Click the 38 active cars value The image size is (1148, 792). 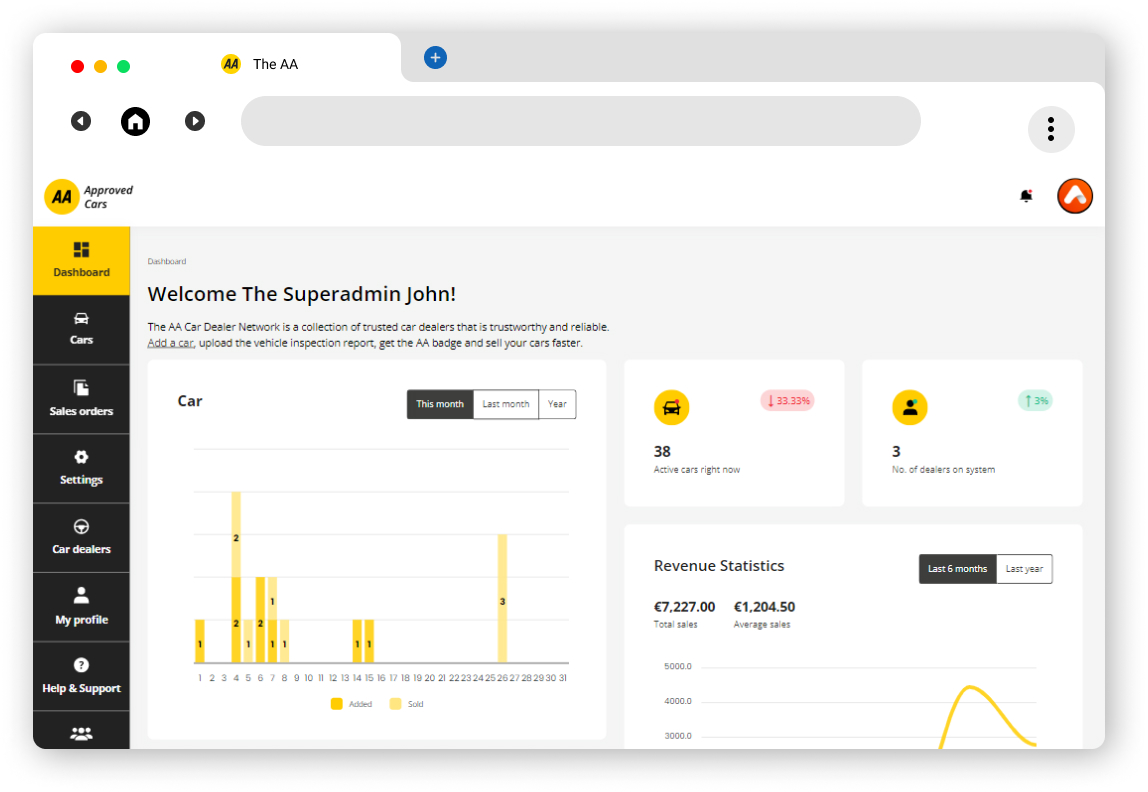pos(662,452)
